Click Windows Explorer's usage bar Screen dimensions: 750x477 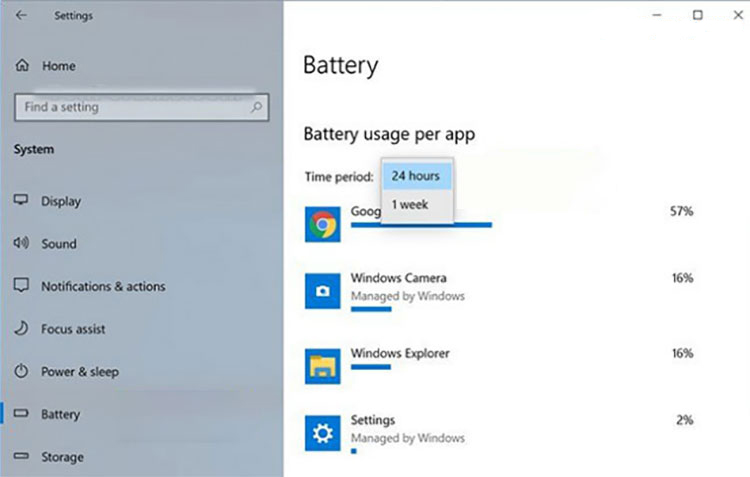pyautogui.click(x=371, y=367)
